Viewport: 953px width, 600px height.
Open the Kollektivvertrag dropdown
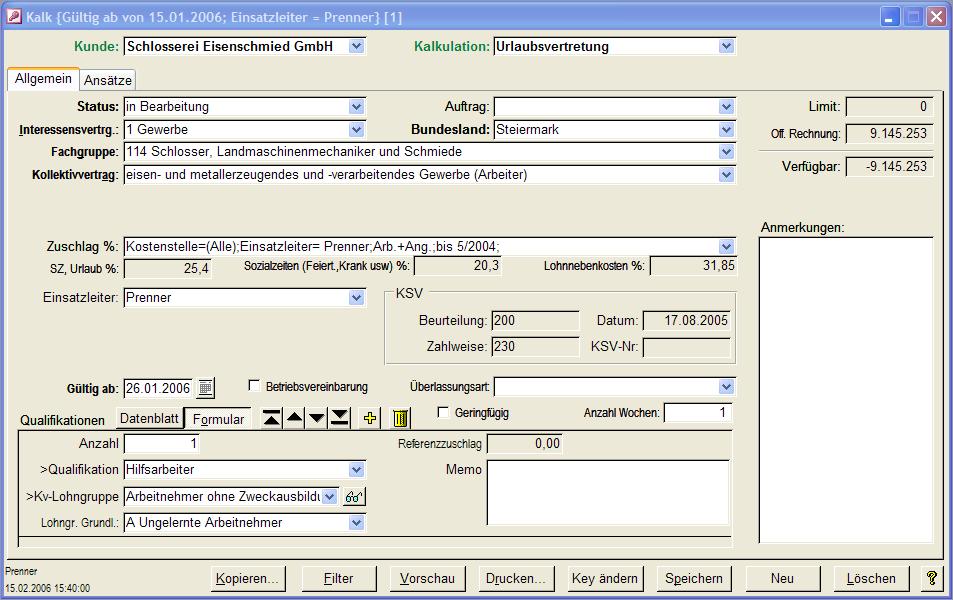(726, 174)
